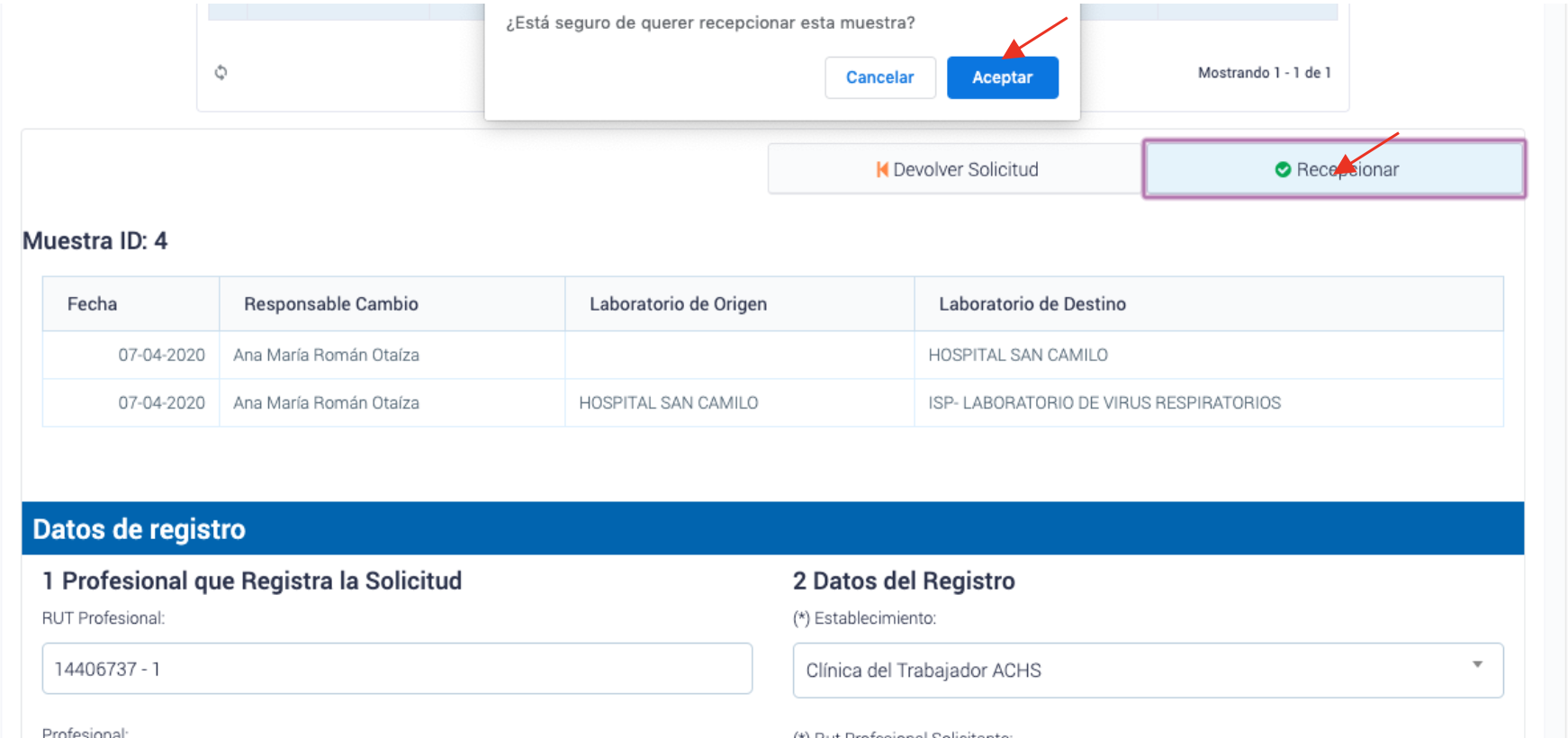
Task: Click the refresh icon below the table
Action: [221, 72]
